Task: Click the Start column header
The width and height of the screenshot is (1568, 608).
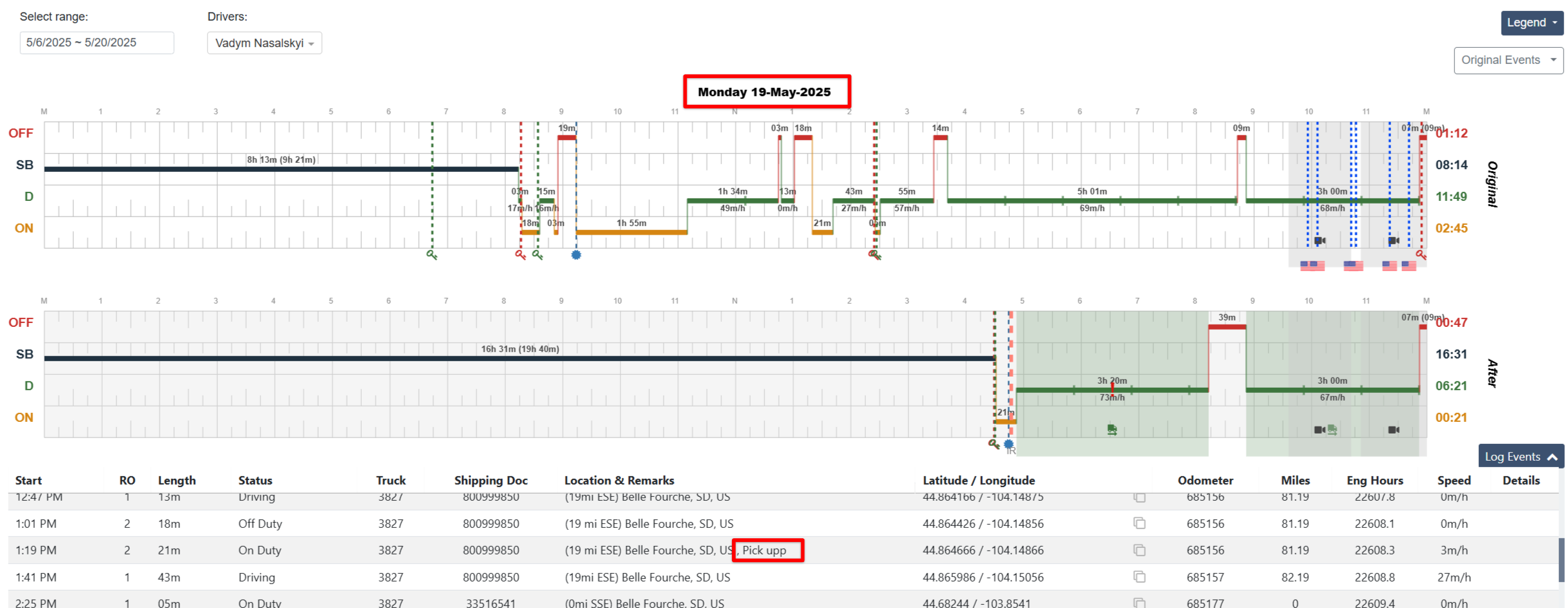Action: [x=28, y=480]
